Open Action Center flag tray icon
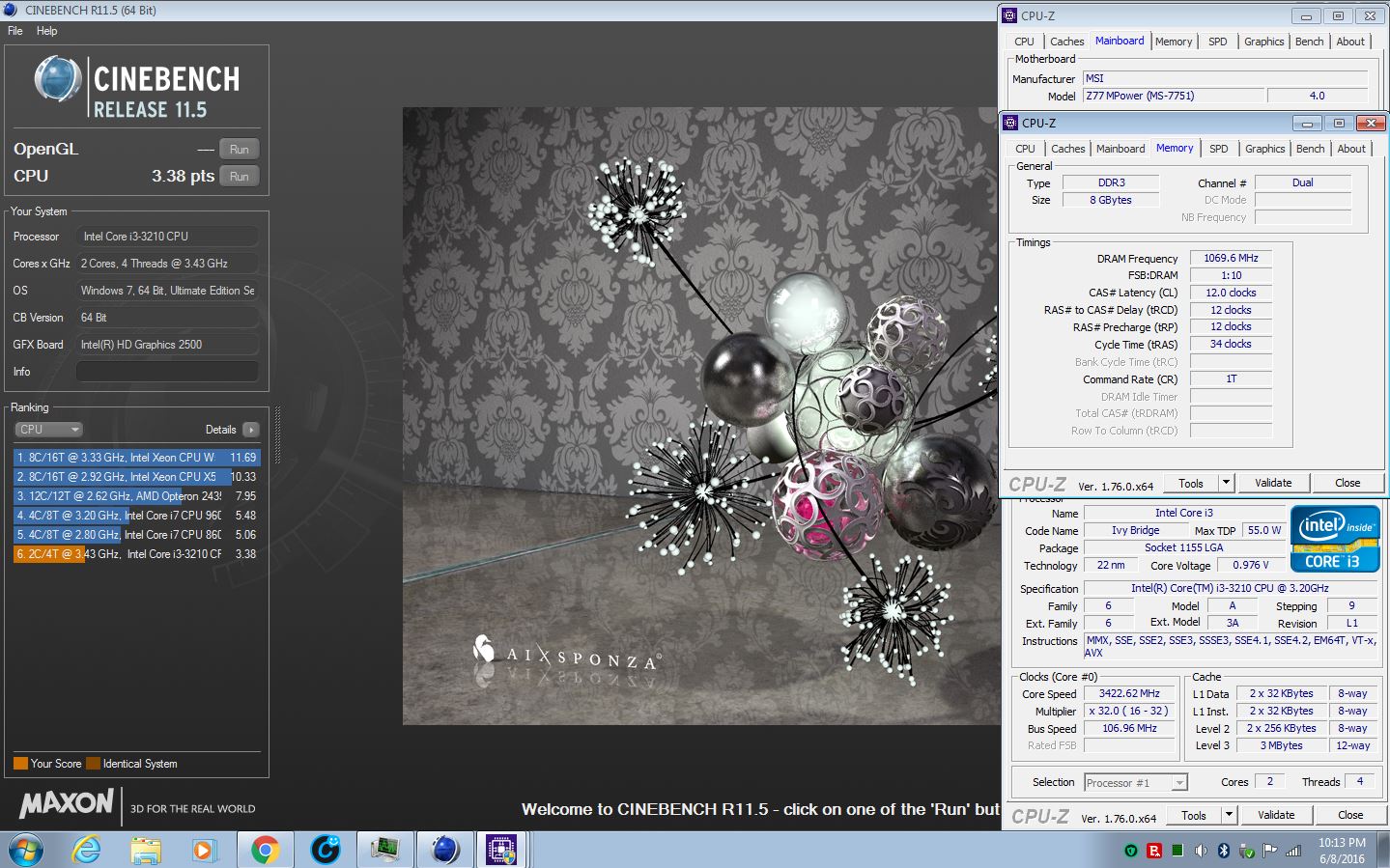Image resolution: width=1390 pixels, height=868 pixels. 1270,851
